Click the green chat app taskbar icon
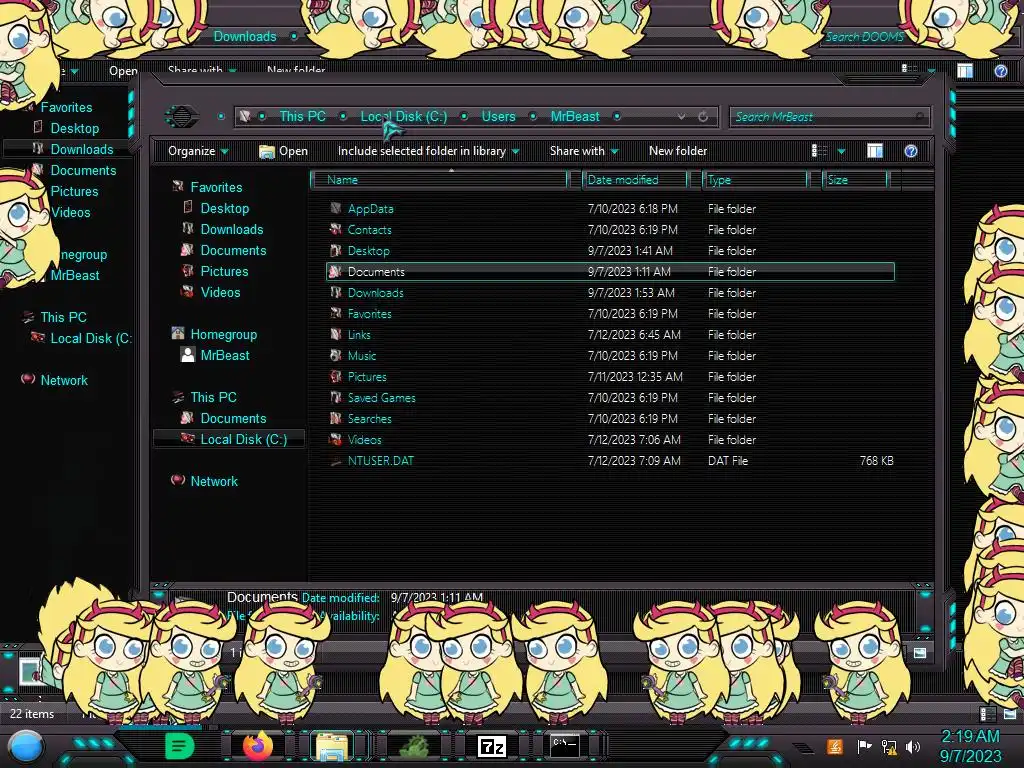Image resolution: width=1024 pixels, height=768 pixels. tap(180, 746)
